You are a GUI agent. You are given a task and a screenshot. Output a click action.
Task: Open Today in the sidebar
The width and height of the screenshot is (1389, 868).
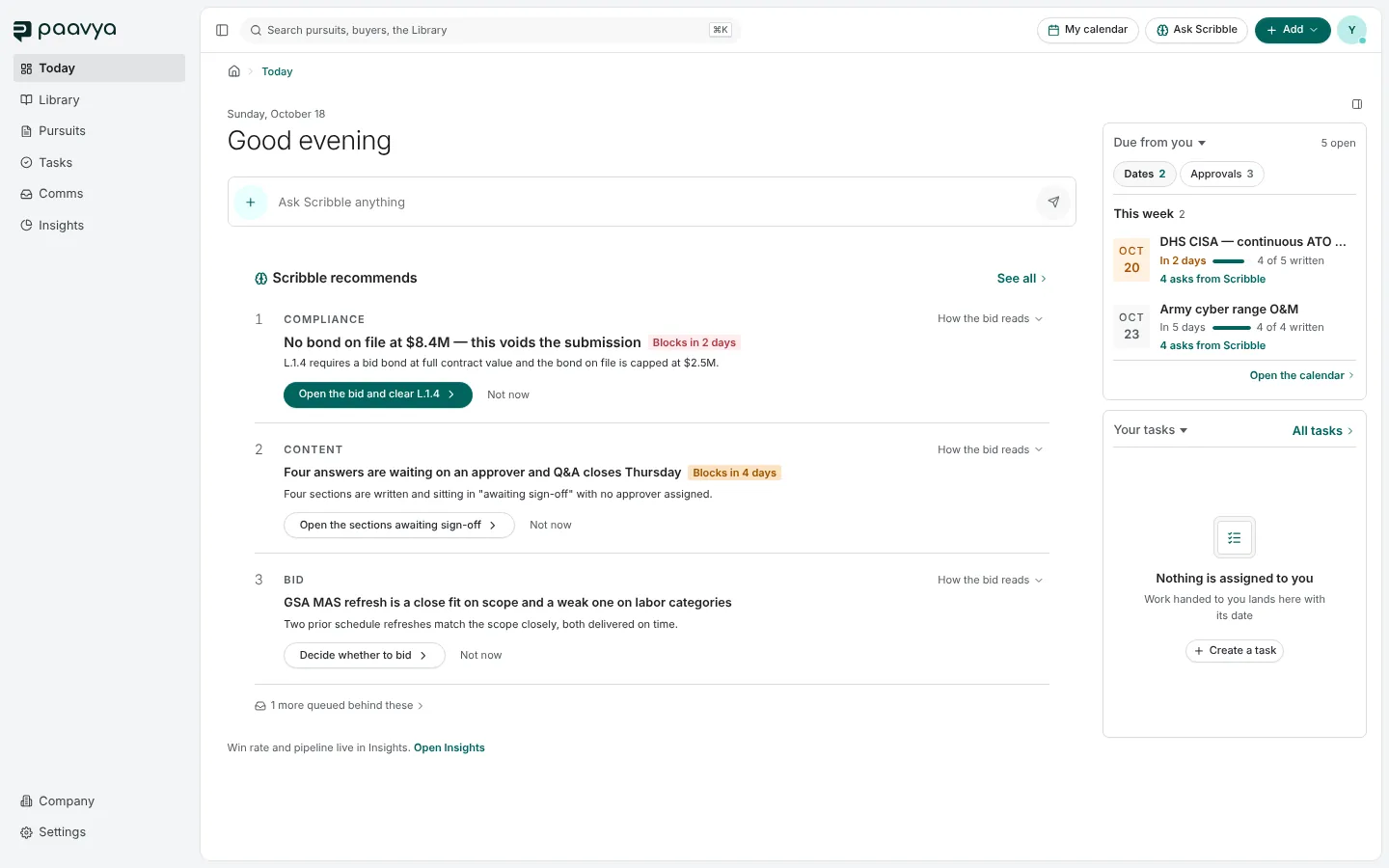point(99,68)
